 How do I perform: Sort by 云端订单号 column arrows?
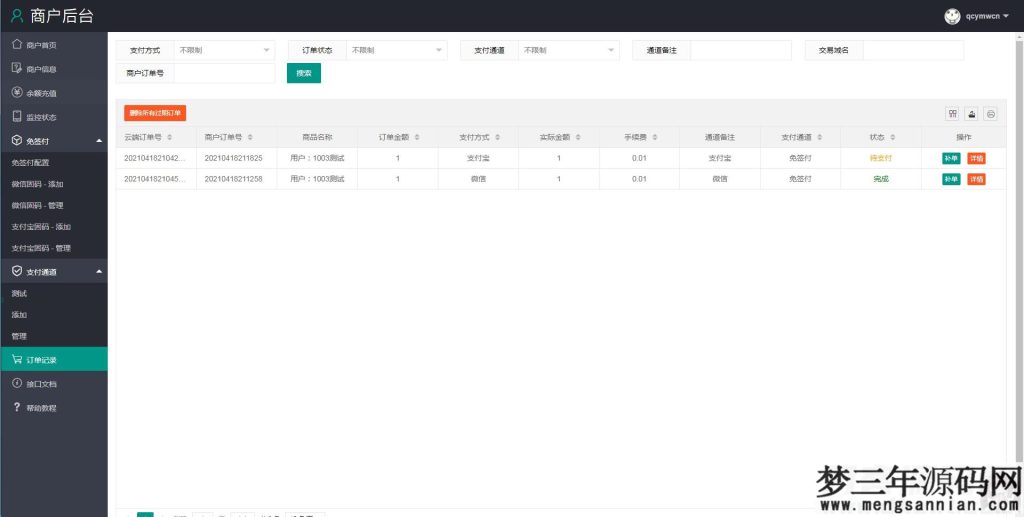click(x=170, y=137)
